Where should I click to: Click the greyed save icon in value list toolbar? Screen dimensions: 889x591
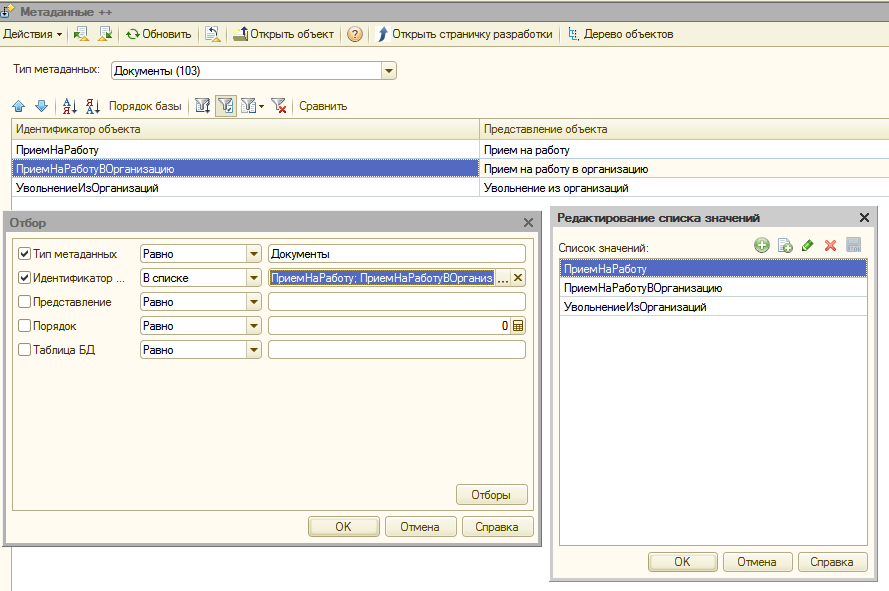pyautogui.click(x=854, y=245)
